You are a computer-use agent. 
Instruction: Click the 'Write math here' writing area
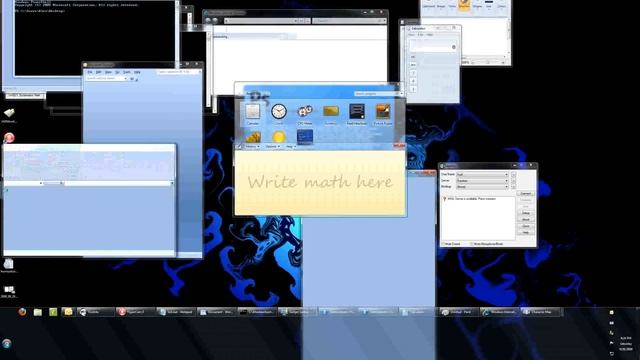pyautogui.click(x=320, y=182)
